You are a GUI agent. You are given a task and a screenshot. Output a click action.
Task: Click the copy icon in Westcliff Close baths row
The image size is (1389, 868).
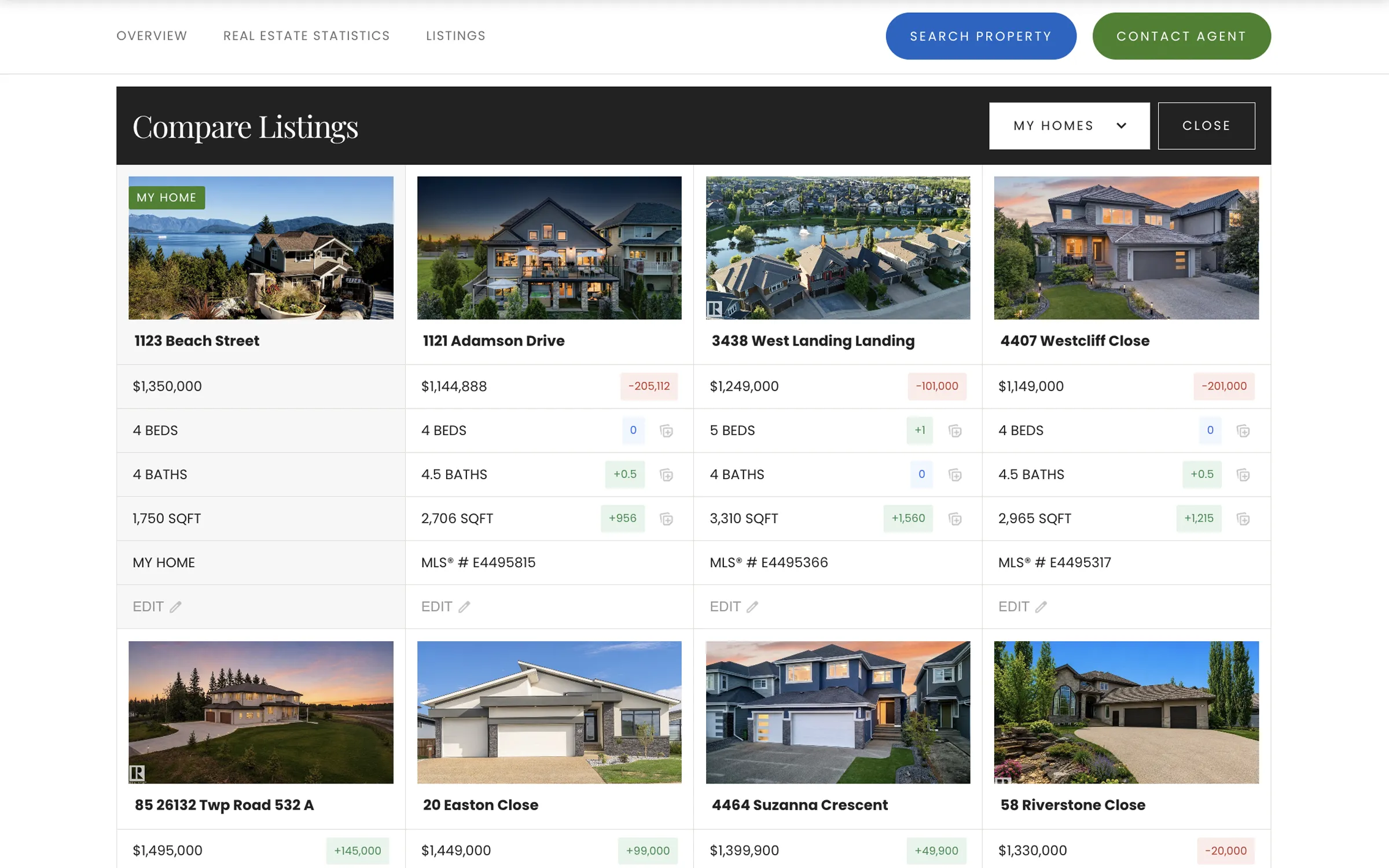click(x=1243, y=475)
